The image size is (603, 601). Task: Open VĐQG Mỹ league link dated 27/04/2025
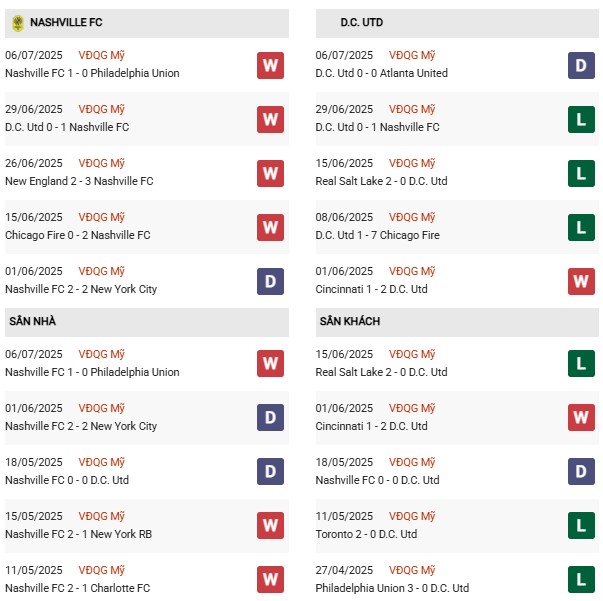point(413,570)
